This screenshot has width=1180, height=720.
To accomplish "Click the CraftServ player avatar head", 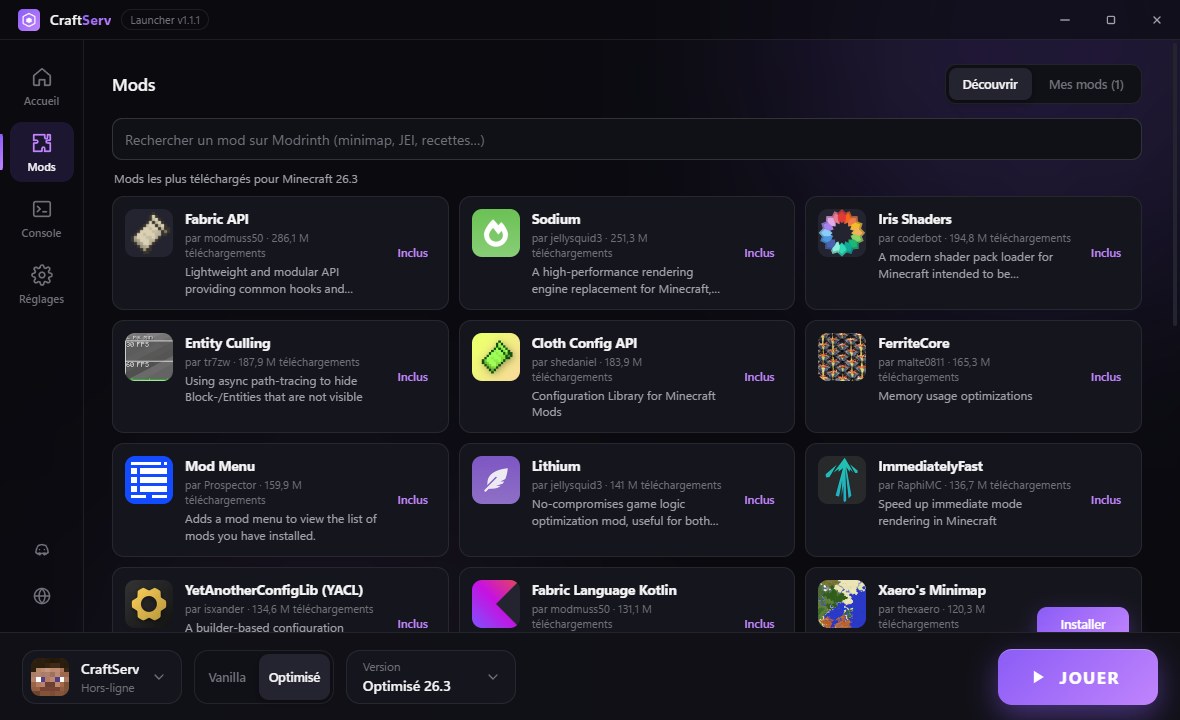I will 50,677.
